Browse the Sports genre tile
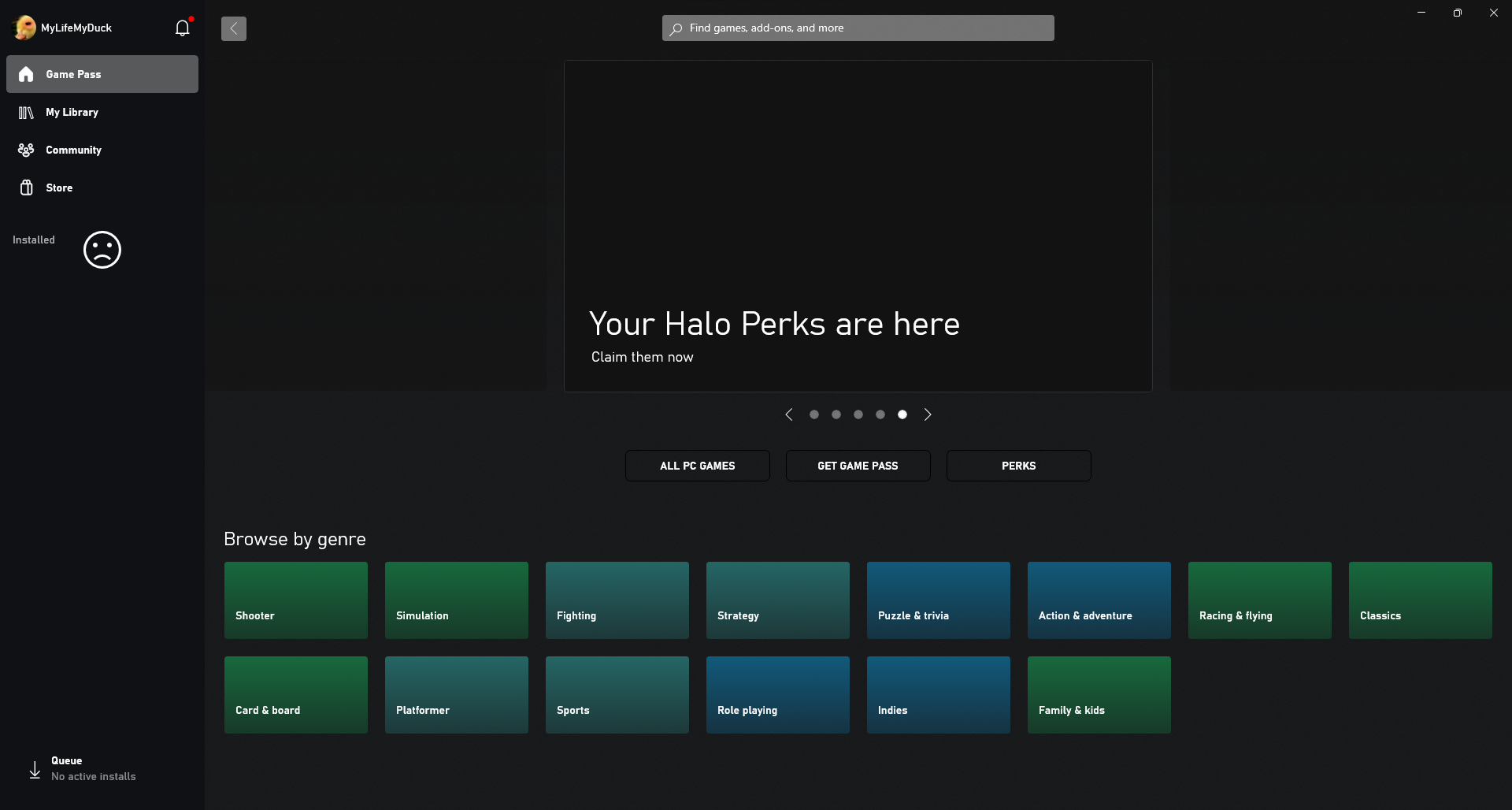Screen dimensions: 1512x810 pyautogui.click(x=617, y=695)
